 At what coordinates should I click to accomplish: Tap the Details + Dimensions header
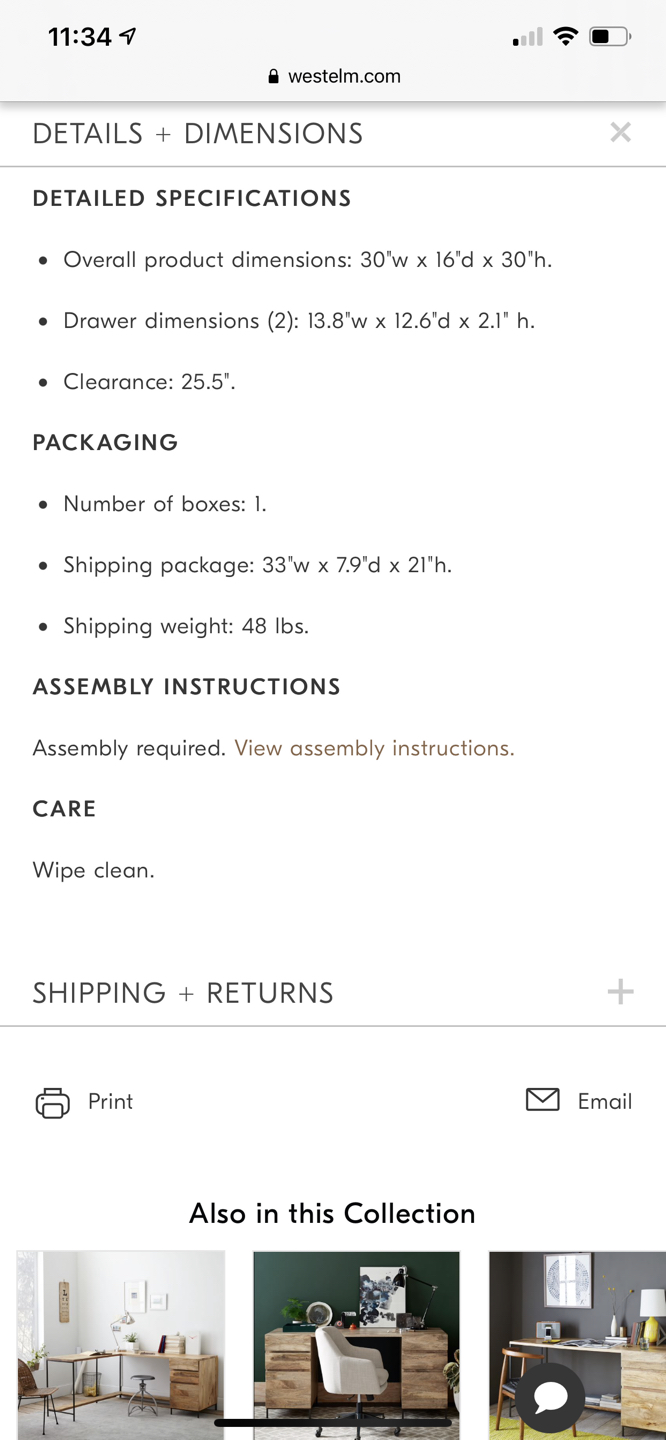(198, 133)
